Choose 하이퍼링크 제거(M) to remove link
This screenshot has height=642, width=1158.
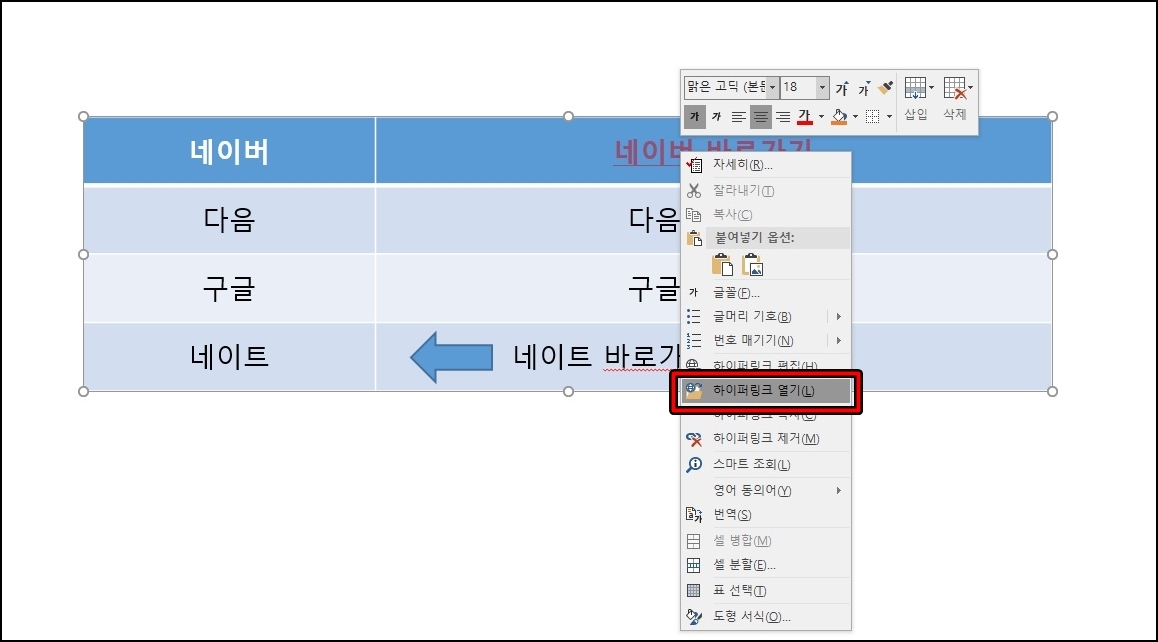pos(765,439)
